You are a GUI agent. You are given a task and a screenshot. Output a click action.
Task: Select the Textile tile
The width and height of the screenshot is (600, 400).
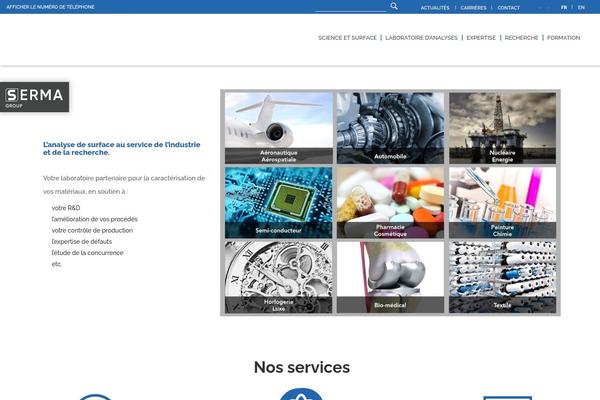tap(502, 277)
